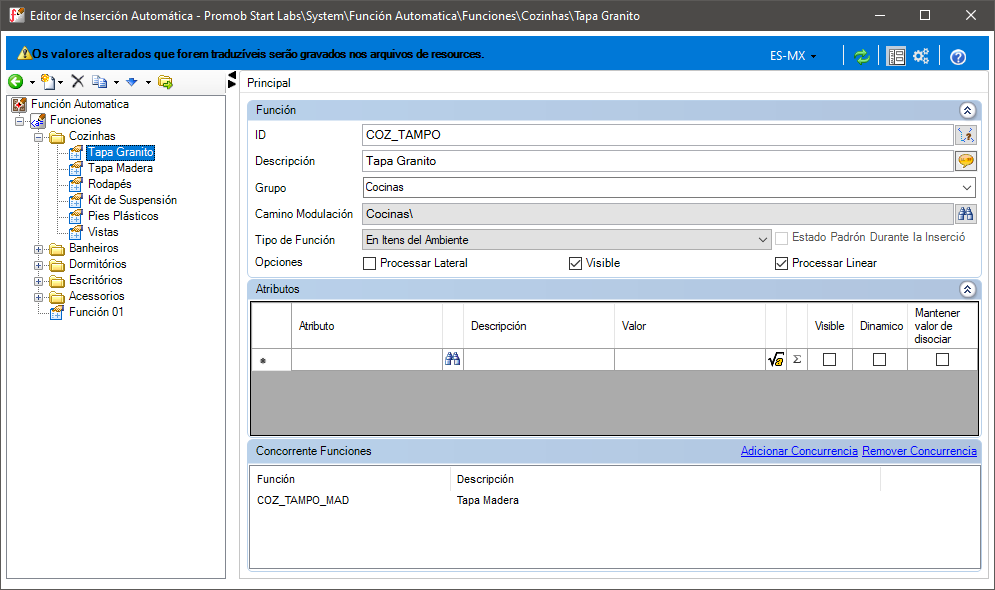Check Mantener valor de disociar box

[x=942, y=360]
